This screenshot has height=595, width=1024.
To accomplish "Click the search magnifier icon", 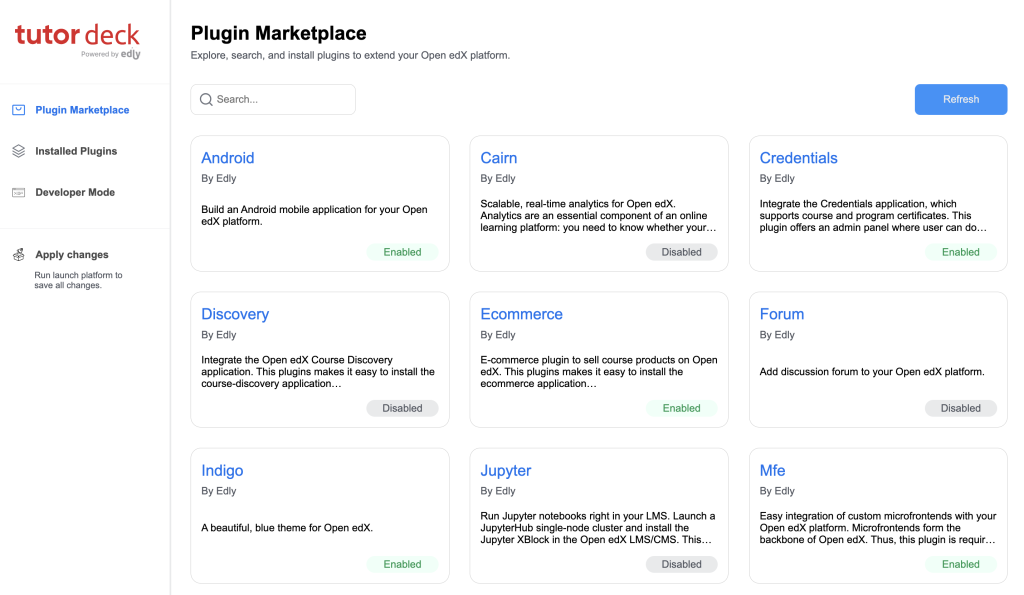I will (206, 100).
